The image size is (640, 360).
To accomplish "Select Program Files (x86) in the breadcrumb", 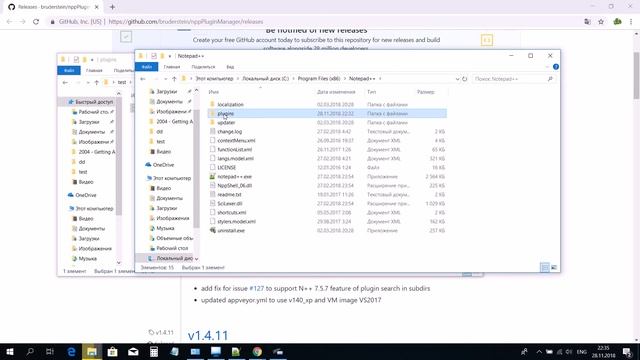I will (319, 79).
